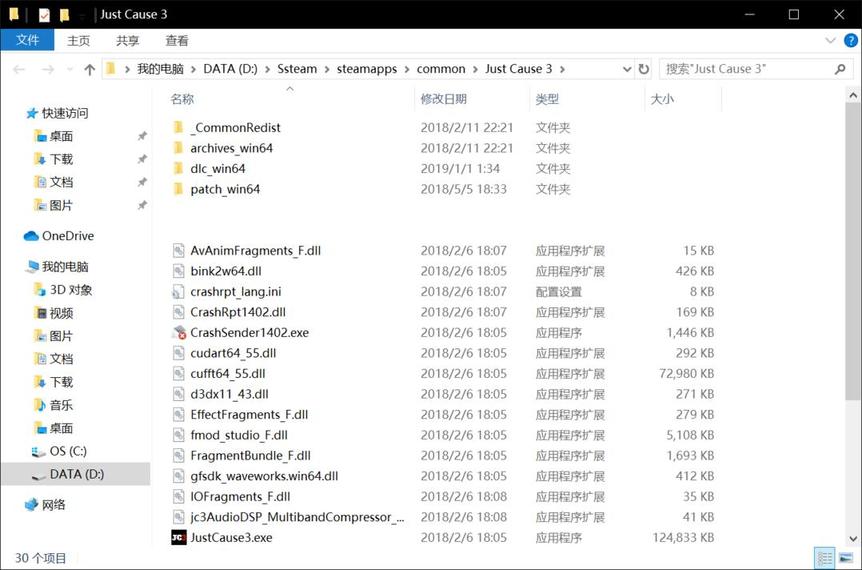This screenshot has width=862, height=570.
Task: Open the address bar history dropdown
Action: point(626,69)
